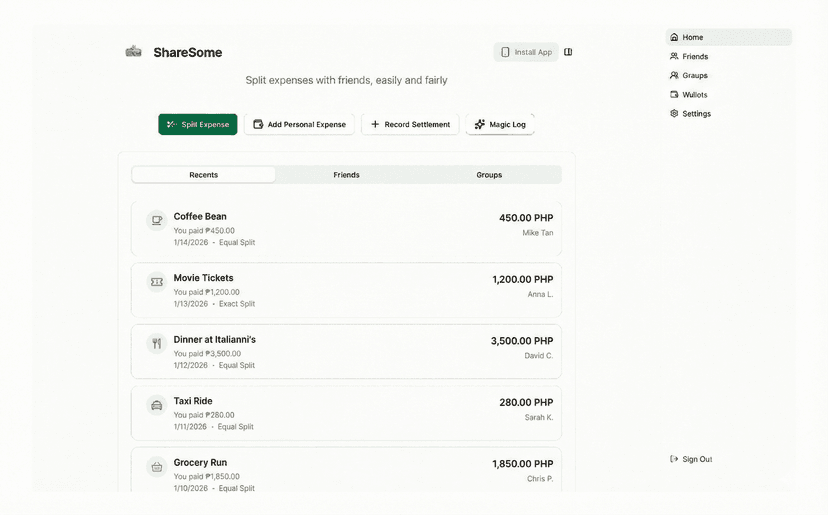
Task: Open Magic Log
Action: (500, 125)
